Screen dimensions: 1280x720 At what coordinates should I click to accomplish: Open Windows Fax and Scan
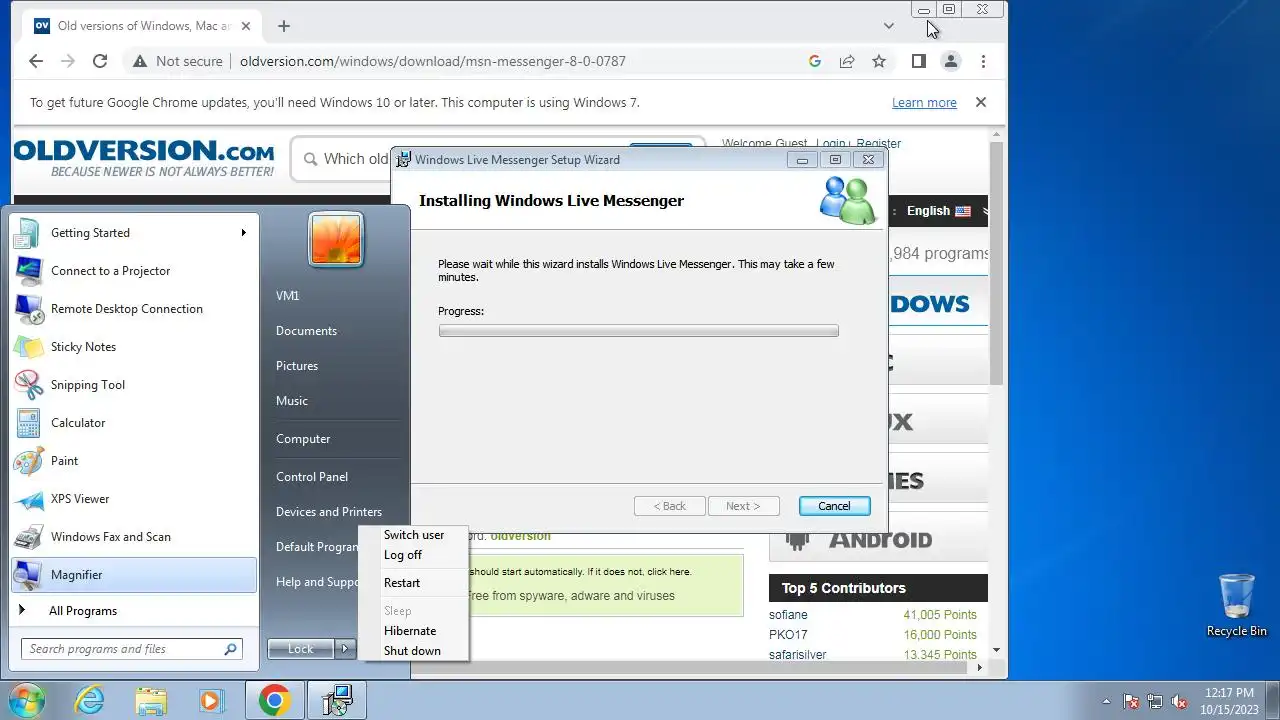[x=133, y=537]
